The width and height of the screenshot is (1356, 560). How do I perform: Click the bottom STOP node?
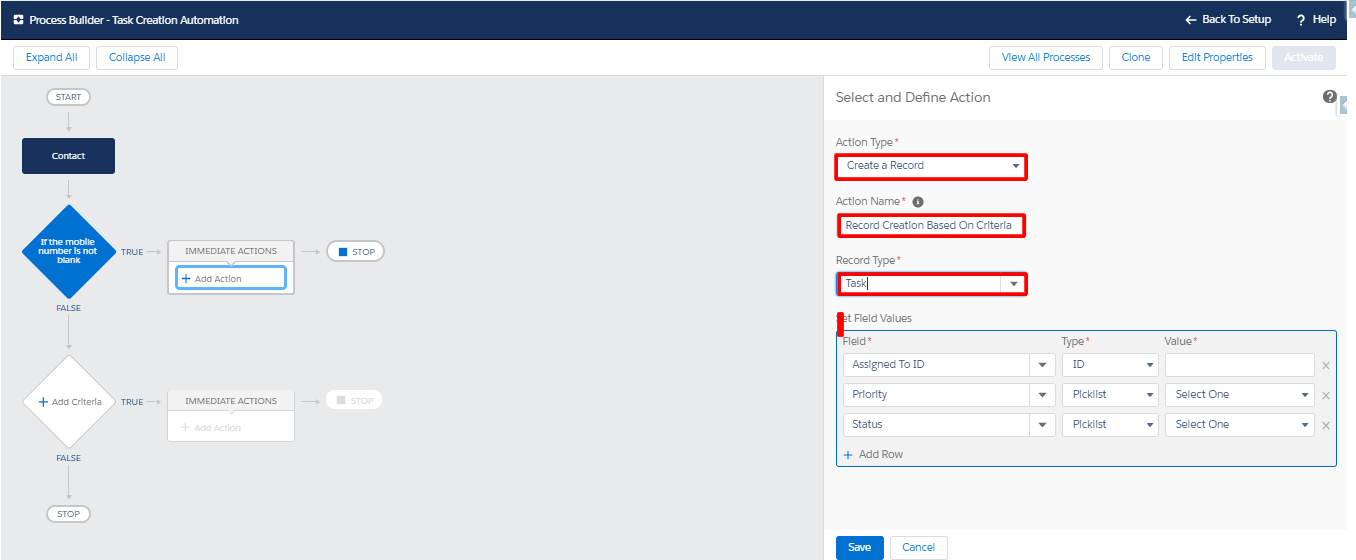point(68,514)
